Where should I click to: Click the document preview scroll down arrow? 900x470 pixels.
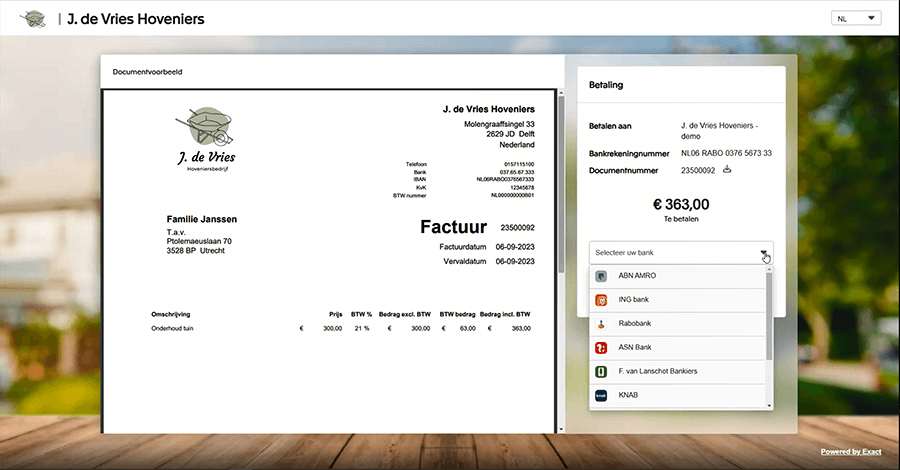(561, 429)
